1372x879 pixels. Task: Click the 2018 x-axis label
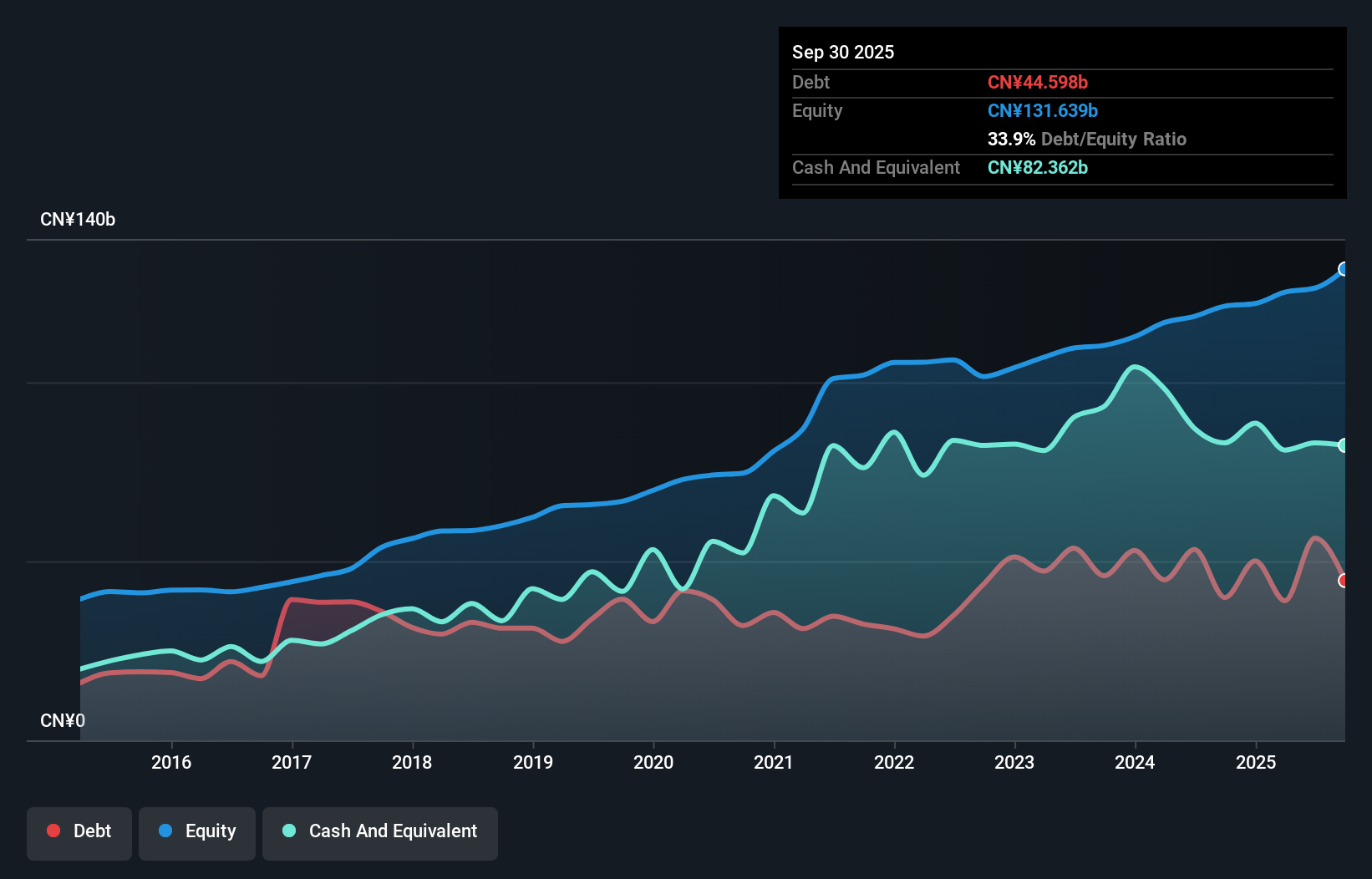[x=412, y=762]
